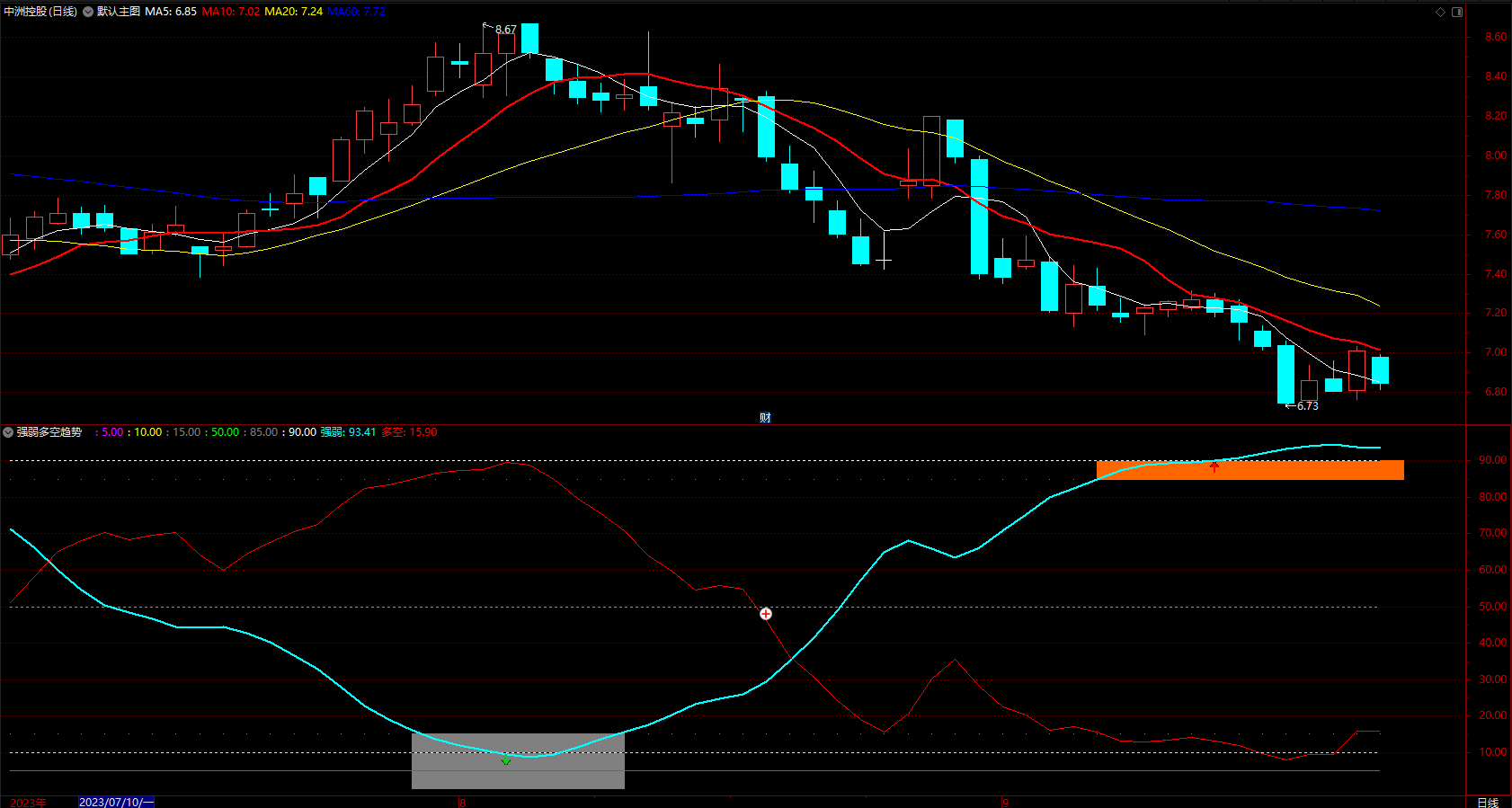Click the 8.60 price axis label
Screen dimensions: 1512x808
tap(1496, 37)
